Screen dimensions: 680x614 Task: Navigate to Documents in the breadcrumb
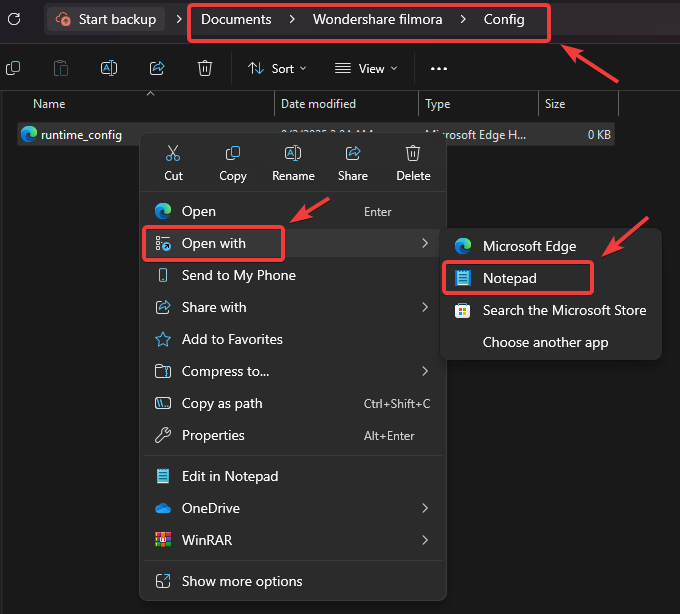(x=236, y=19)
